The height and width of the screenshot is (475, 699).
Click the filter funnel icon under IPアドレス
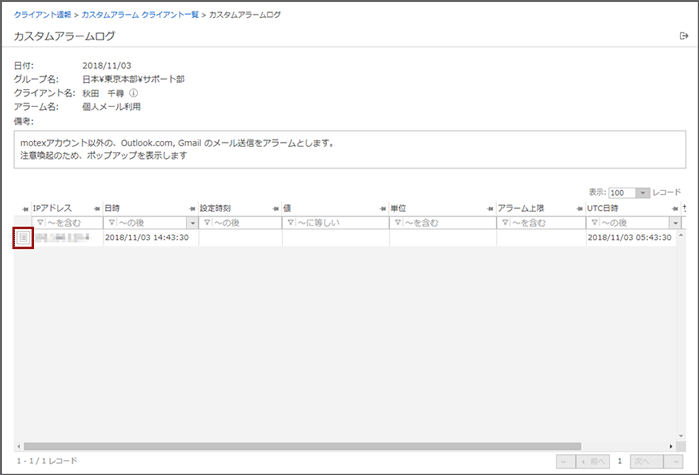click(40, 222)
